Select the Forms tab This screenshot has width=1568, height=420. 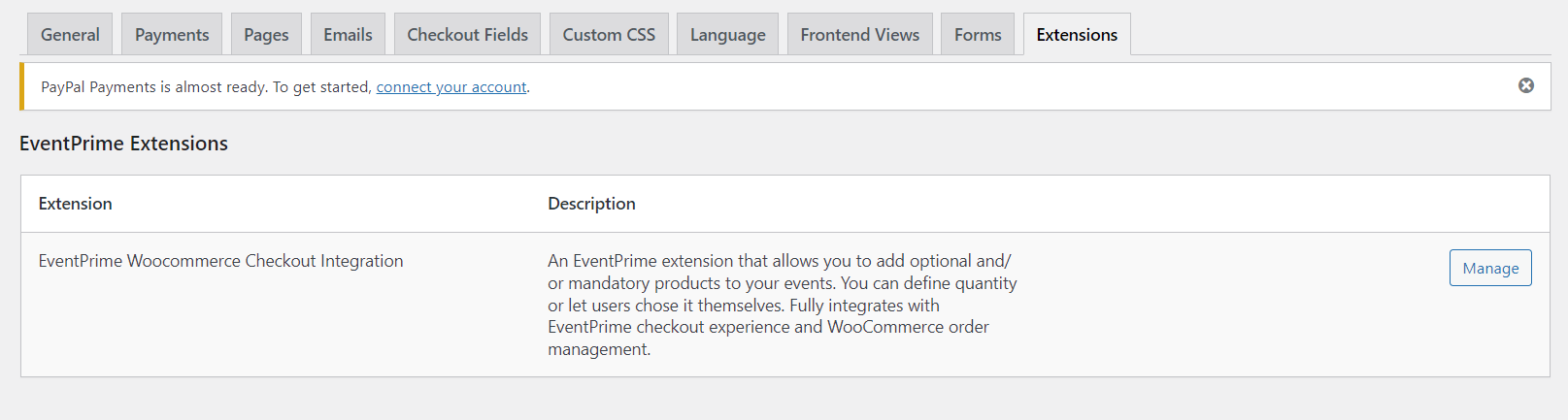click(x=977, y=35)
